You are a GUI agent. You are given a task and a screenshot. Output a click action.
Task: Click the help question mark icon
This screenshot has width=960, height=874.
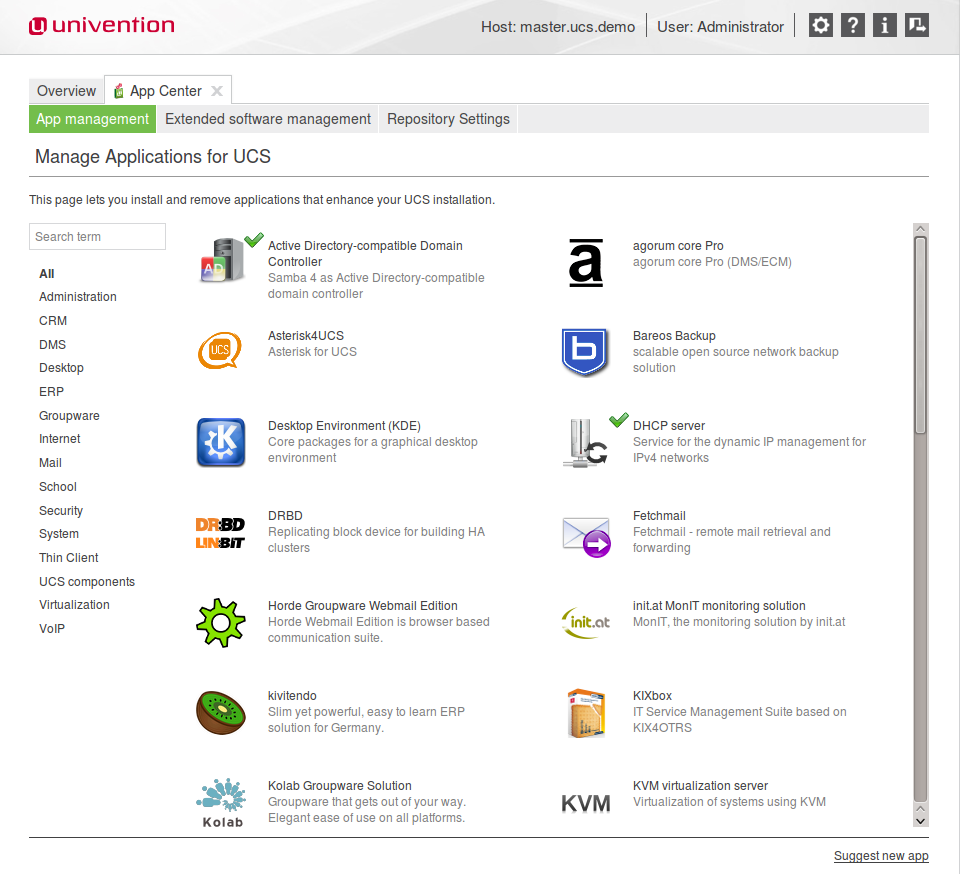(x=852, y=26)
